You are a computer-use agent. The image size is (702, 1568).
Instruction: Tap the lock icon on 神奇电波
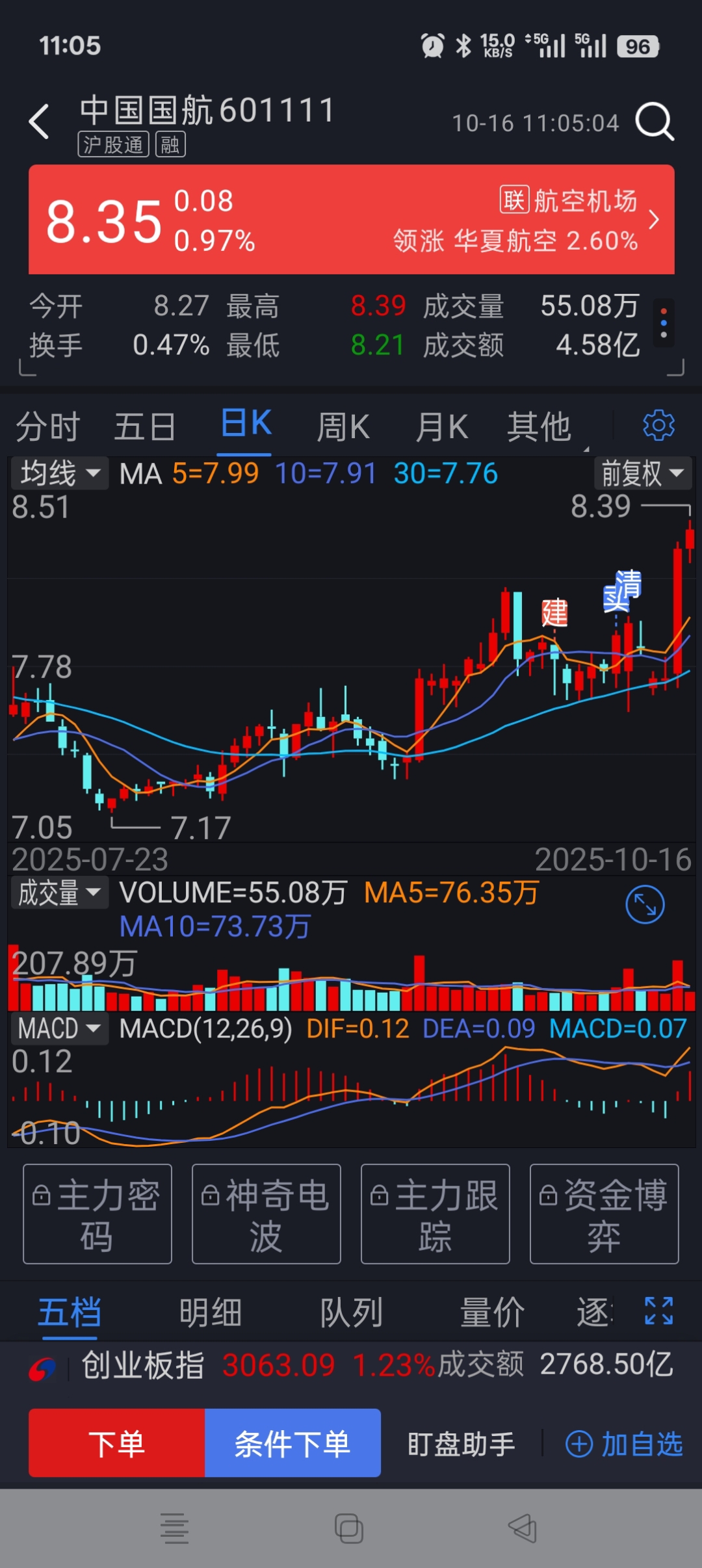pyautogui.click(x=210, y=1196)
